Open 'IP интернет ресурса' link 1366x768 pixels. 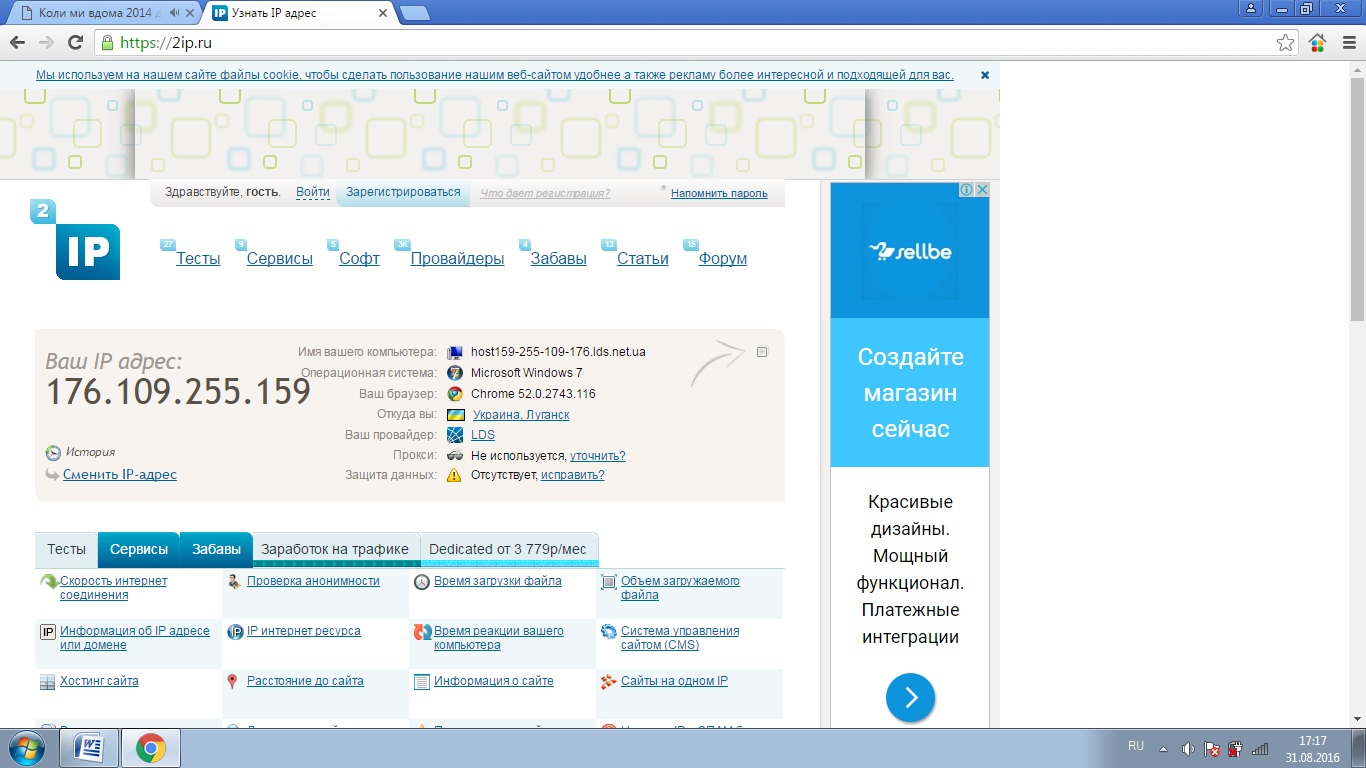click(304, 631)
